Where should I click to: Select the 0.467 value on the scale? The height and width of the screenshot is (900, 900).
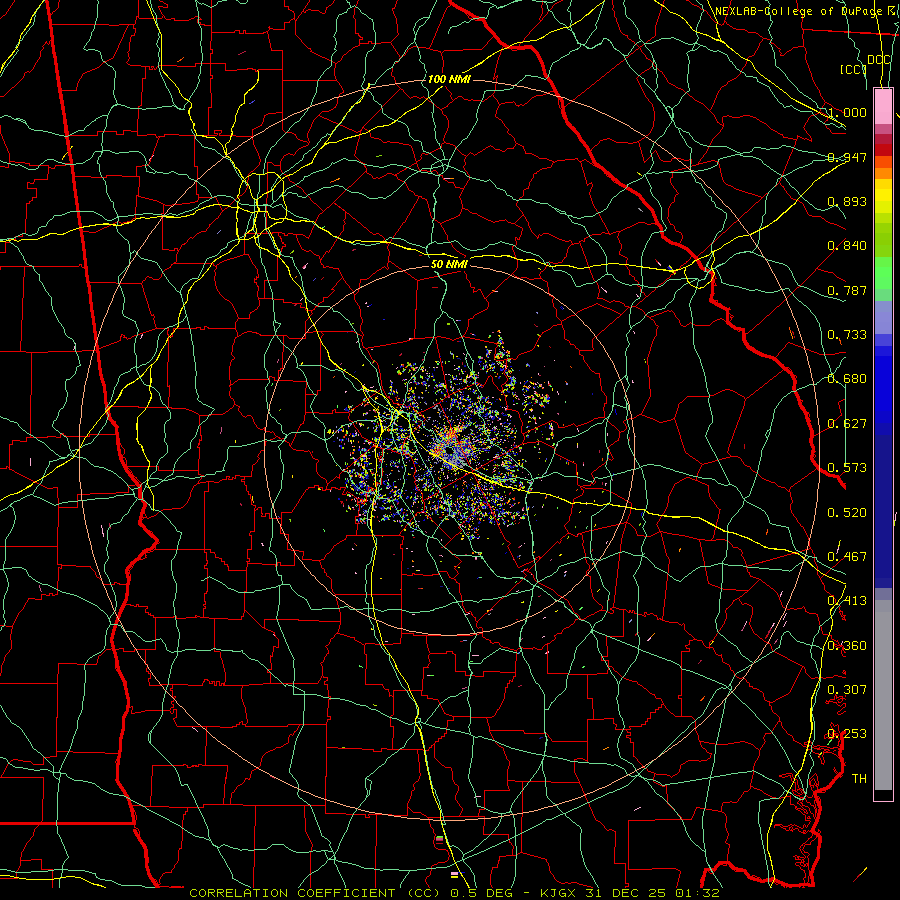pyautogui.click(x=847, y=556)
